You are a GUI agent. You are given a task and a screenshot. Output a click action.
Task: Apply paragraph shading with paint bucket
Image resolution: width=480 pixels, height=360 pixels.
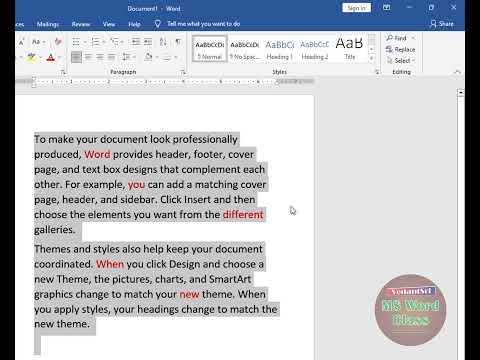pos(149,57)
